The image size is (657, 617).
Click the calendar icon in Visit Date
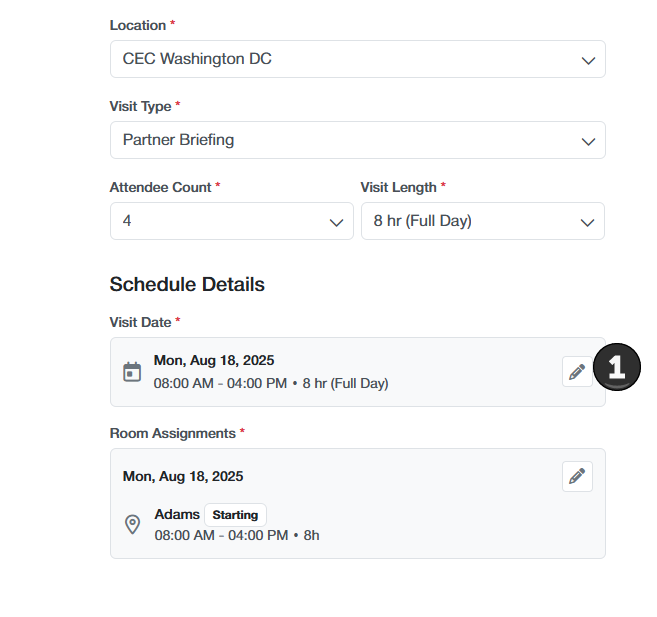coord(132,372)
